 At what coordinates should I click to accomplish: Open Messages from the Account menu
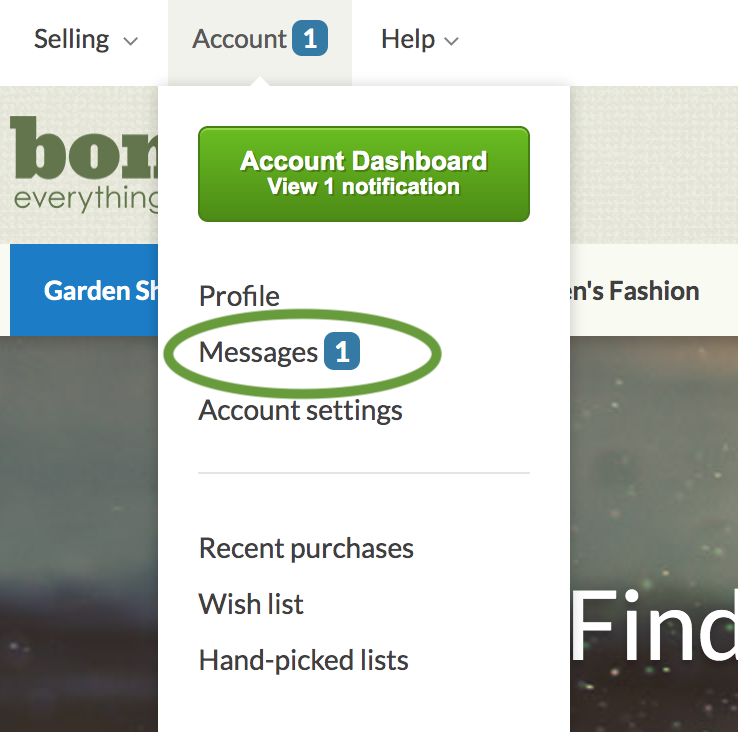pos(258,352)
